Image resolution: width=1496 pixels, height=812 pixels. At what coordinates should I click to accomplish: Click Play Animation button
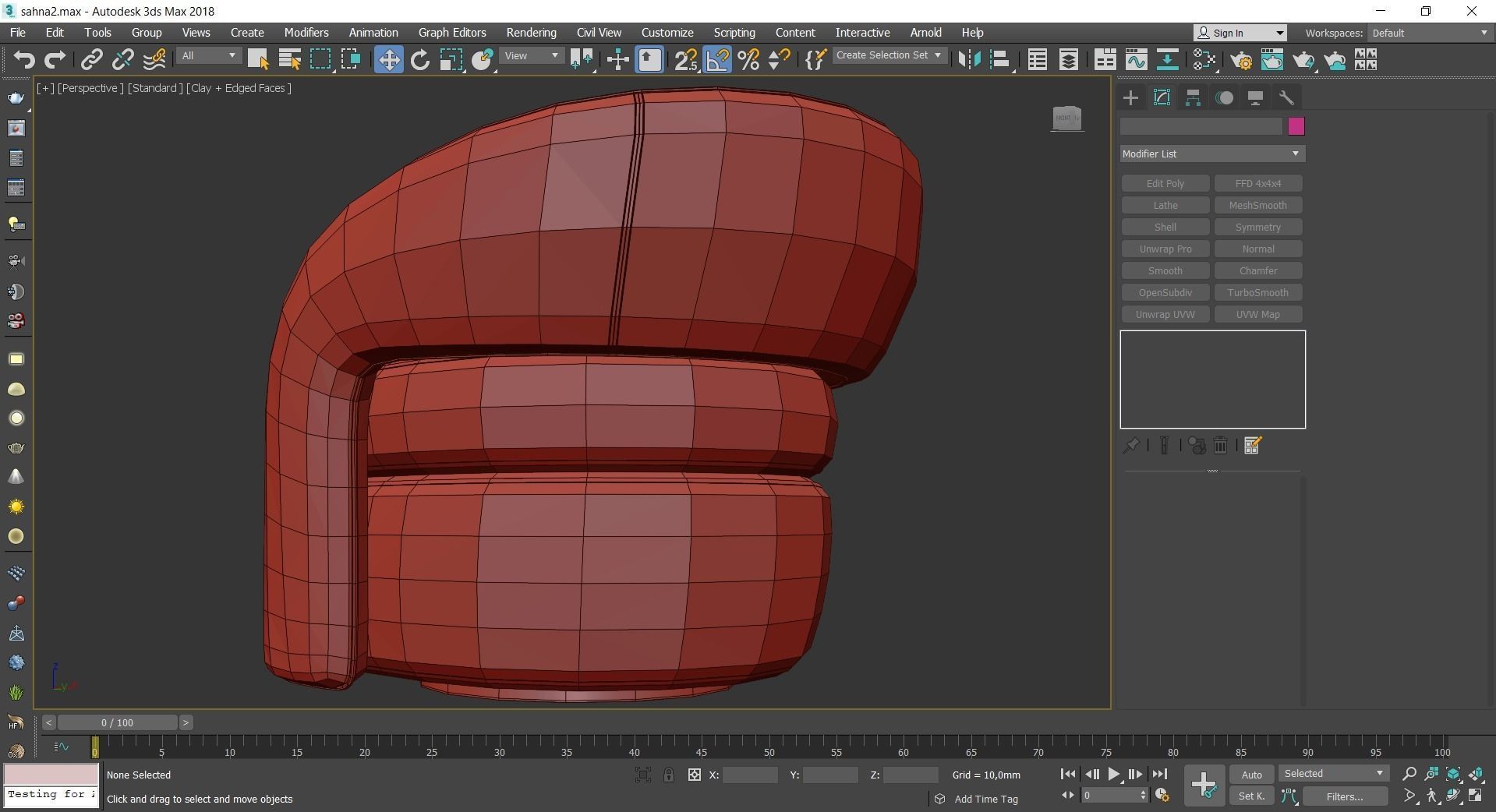1113,774
